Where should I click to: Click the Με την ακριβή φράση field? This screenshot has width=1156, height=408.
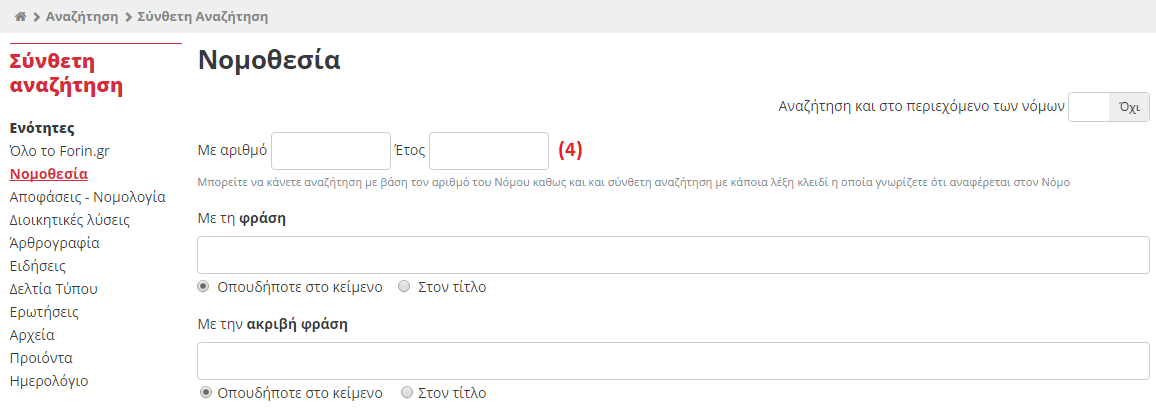tap(673, 361)
